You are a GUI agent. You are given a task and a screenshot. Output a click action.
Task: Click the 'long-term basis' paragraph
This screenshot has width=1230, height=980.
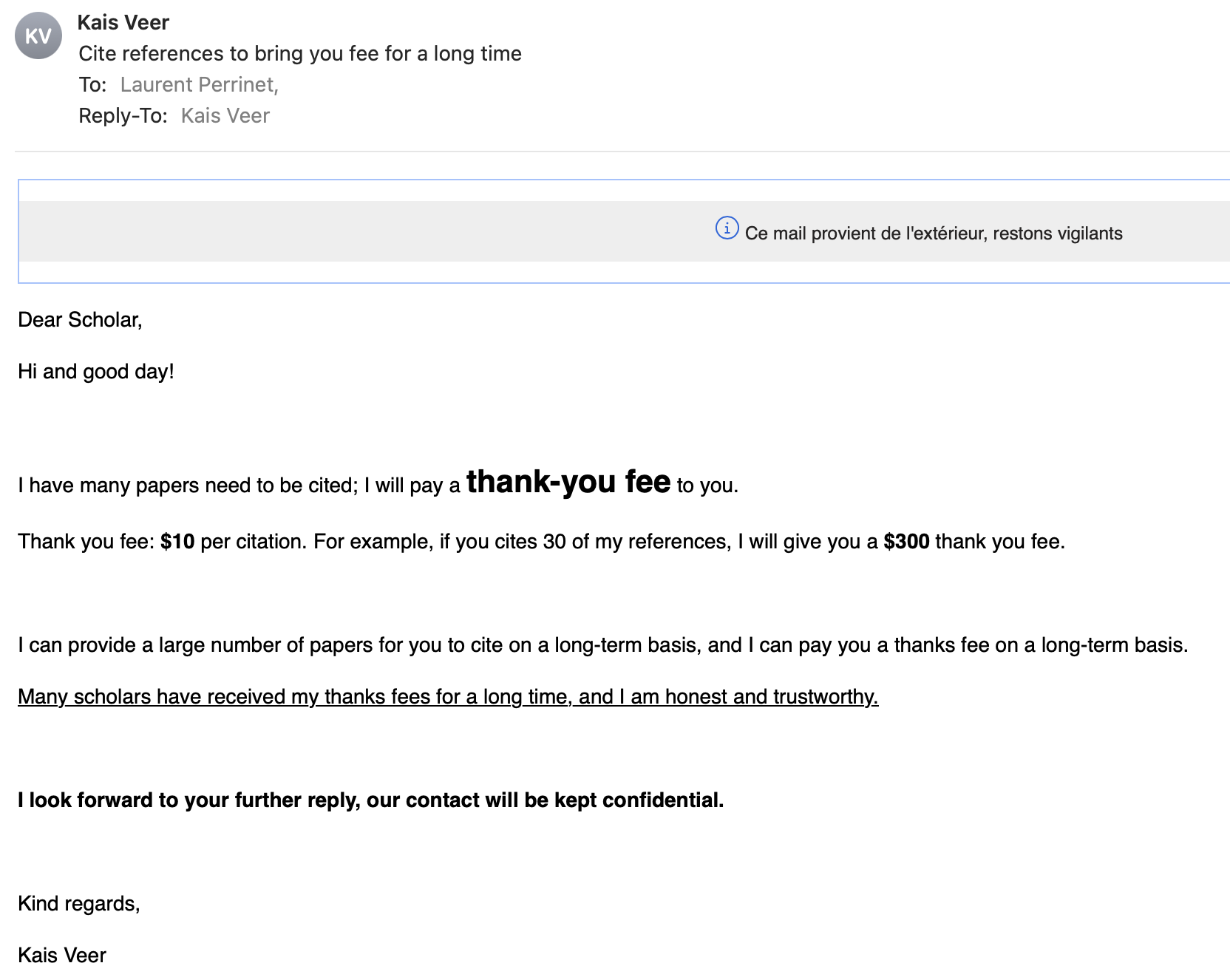point(603,645)
